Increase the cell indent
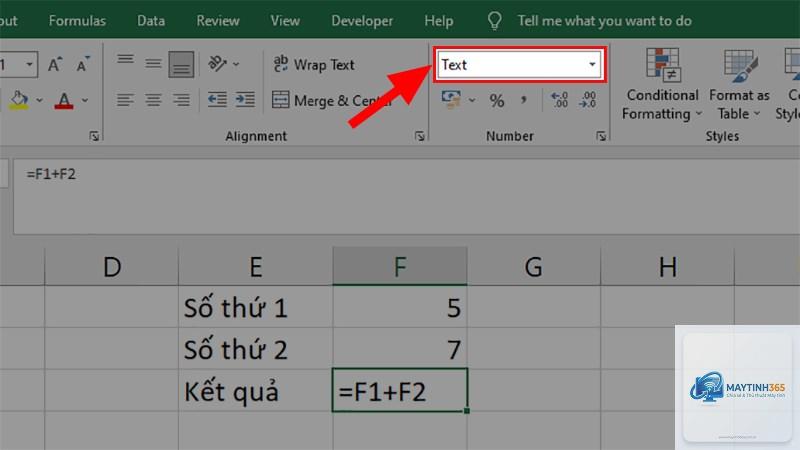This screenshot has height=450, width=800. point(245,99)
